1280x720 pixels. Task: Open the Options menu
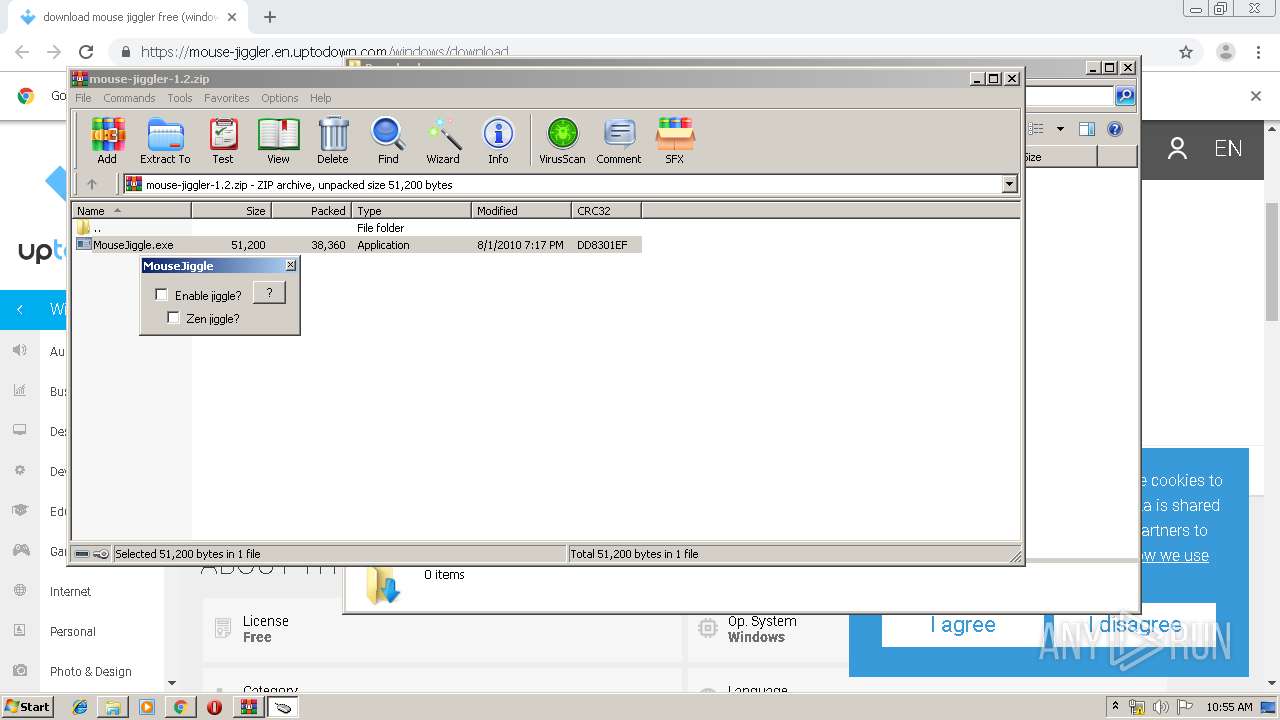click(x=280, y=98)
